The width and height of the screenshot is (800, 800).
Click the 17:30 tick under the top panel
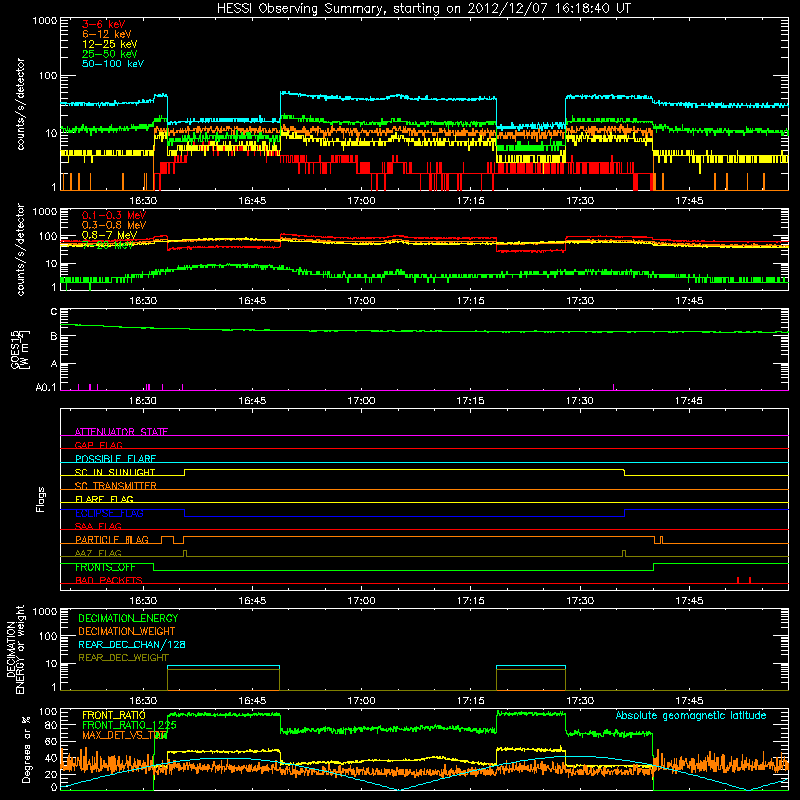click(x=580, y=201)
